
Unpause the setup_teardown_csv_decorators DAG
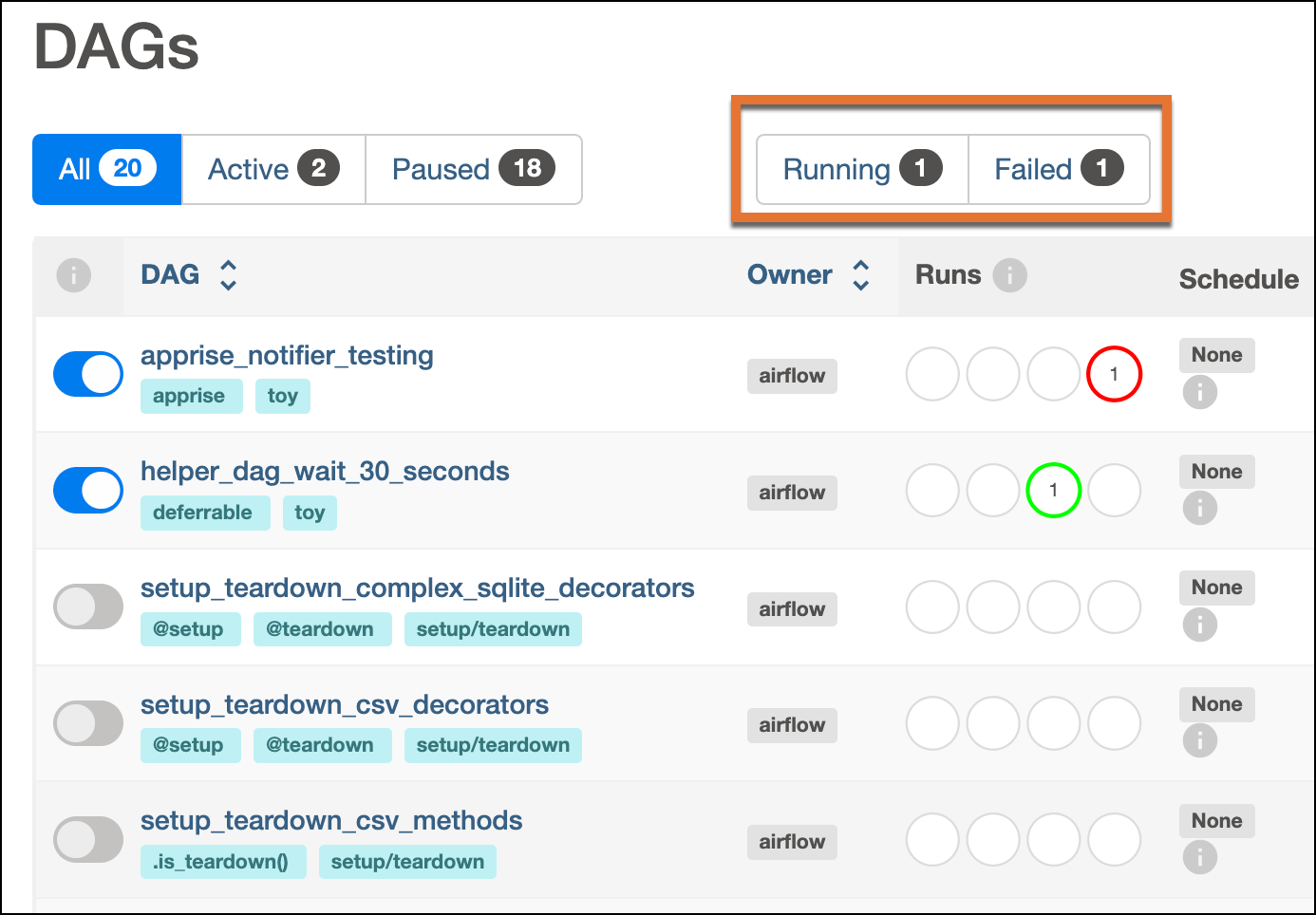88,724
